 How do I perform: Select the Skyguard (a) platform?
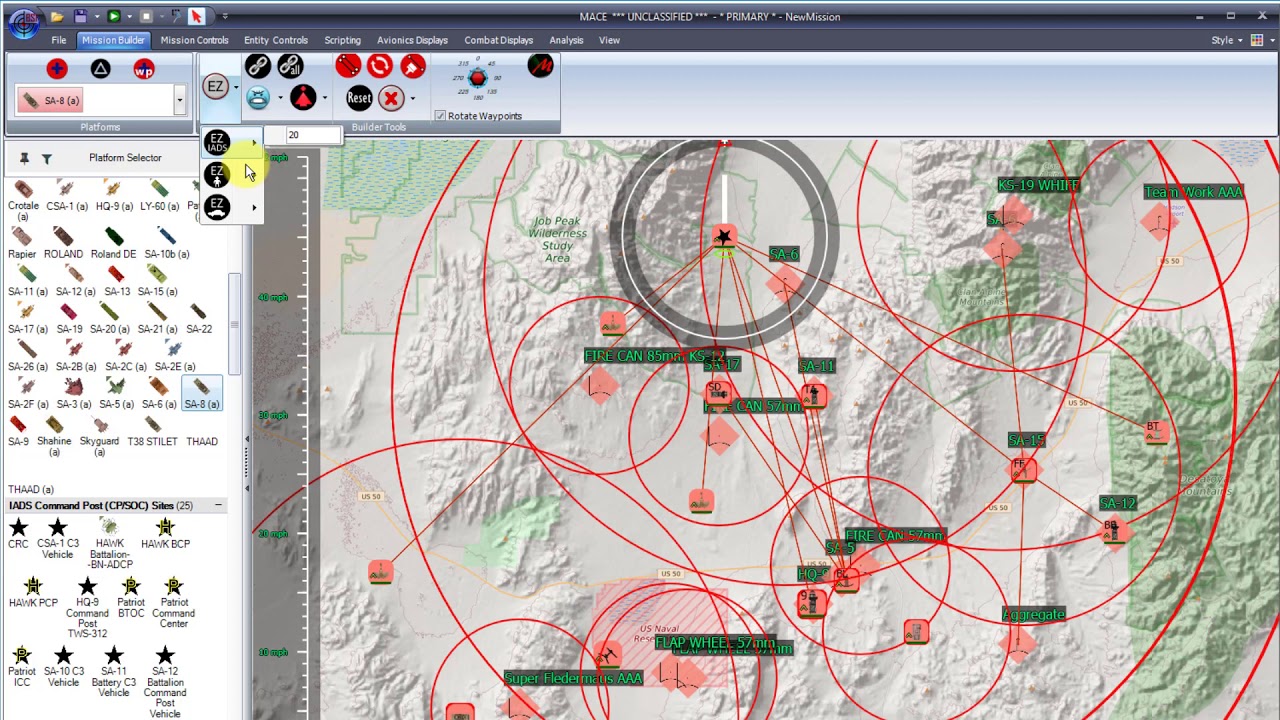[x=99, y=438]
